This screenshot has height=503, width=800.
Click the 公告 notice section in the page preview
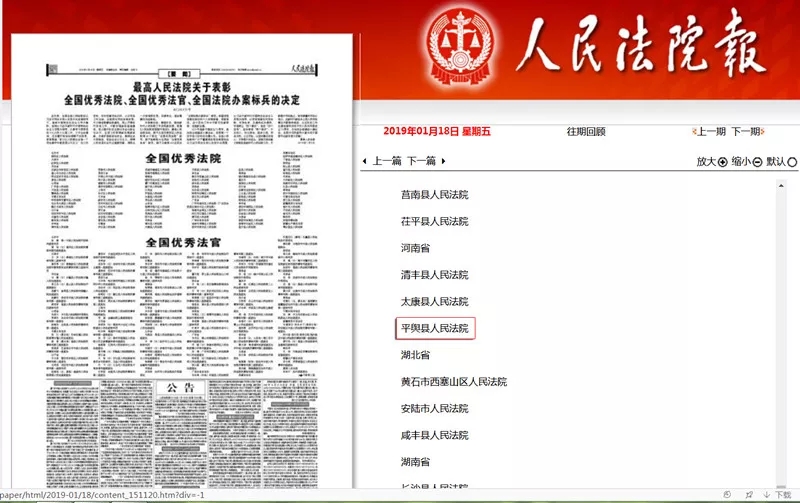coord(181,388)
